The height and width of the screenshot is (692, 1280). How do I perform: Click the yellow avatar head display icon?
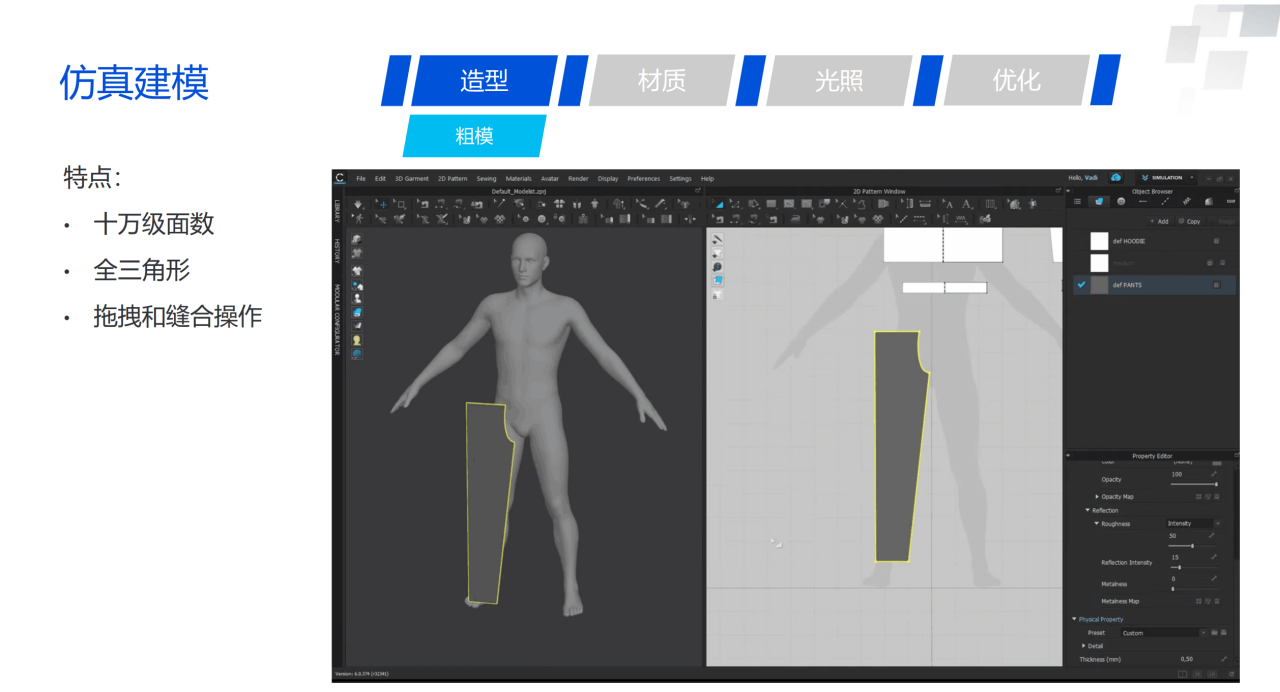(x=357, y=340)
